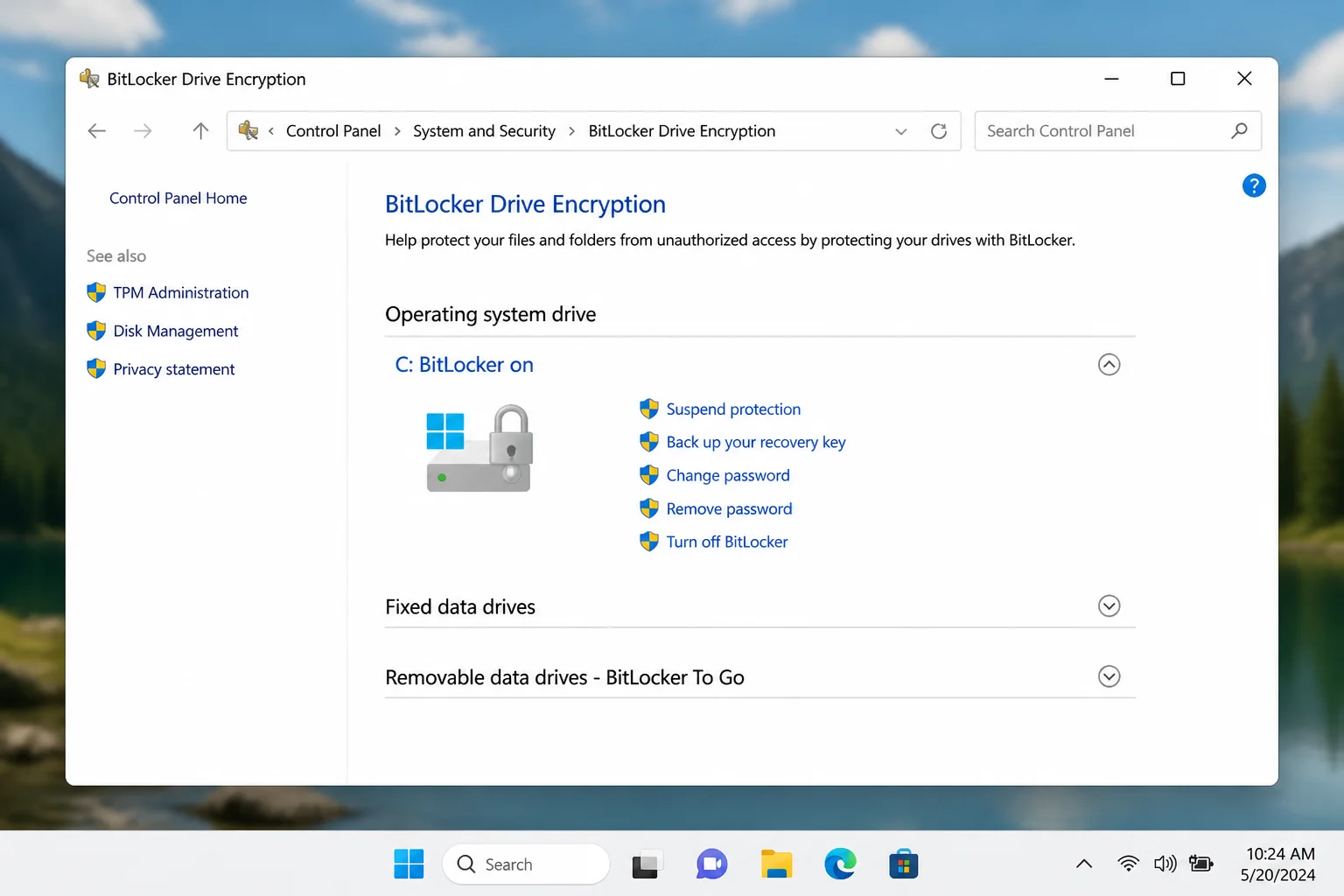Expand Removable data drives - BitLocker To Go
The height and width of the screenshot is (896, 1344).
click(1109, 677)
